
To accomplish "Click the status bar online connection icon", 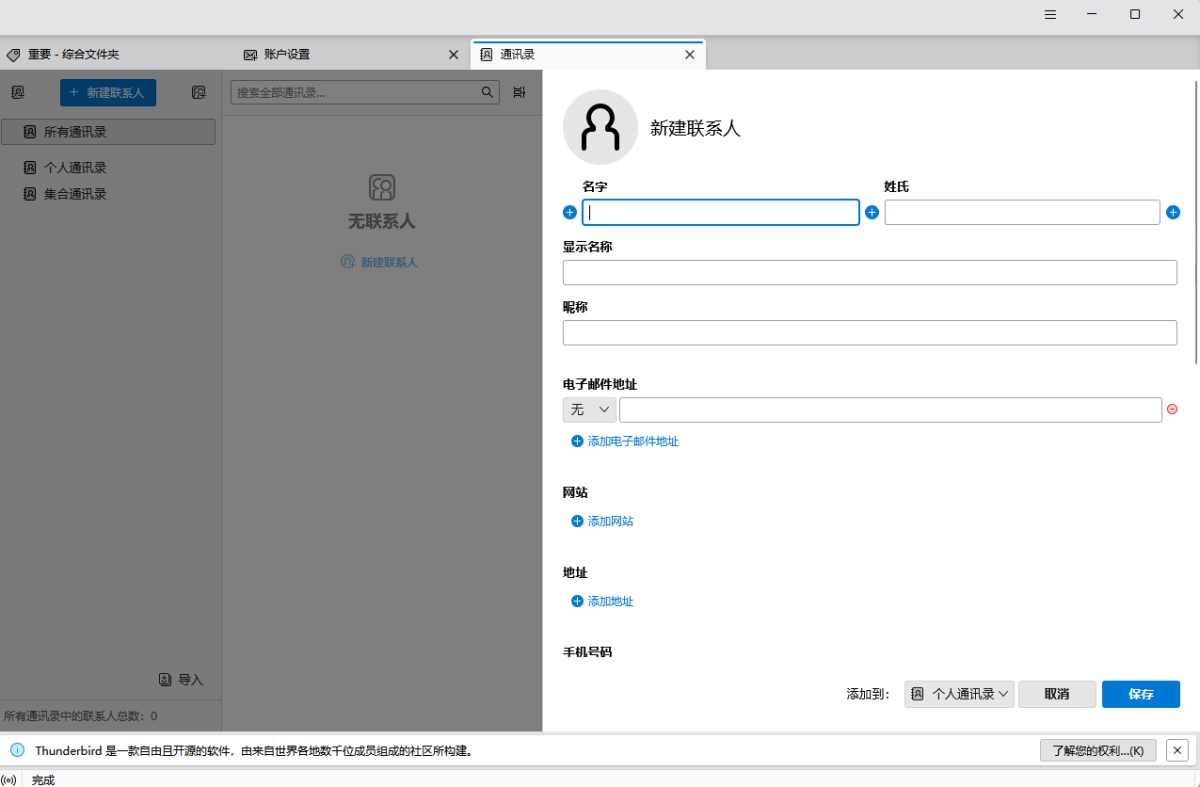I will [10, 780].
